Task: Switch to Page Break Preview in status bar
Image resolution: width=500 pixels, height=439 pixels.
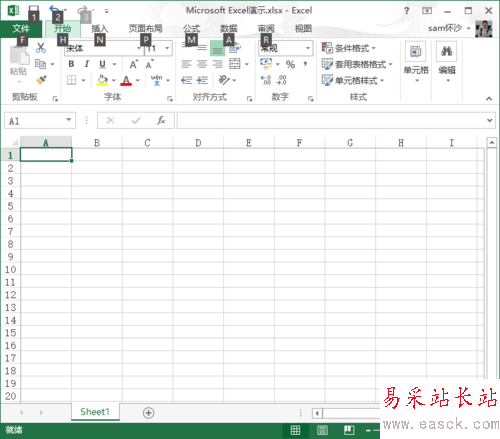Action: pos(349,430)
